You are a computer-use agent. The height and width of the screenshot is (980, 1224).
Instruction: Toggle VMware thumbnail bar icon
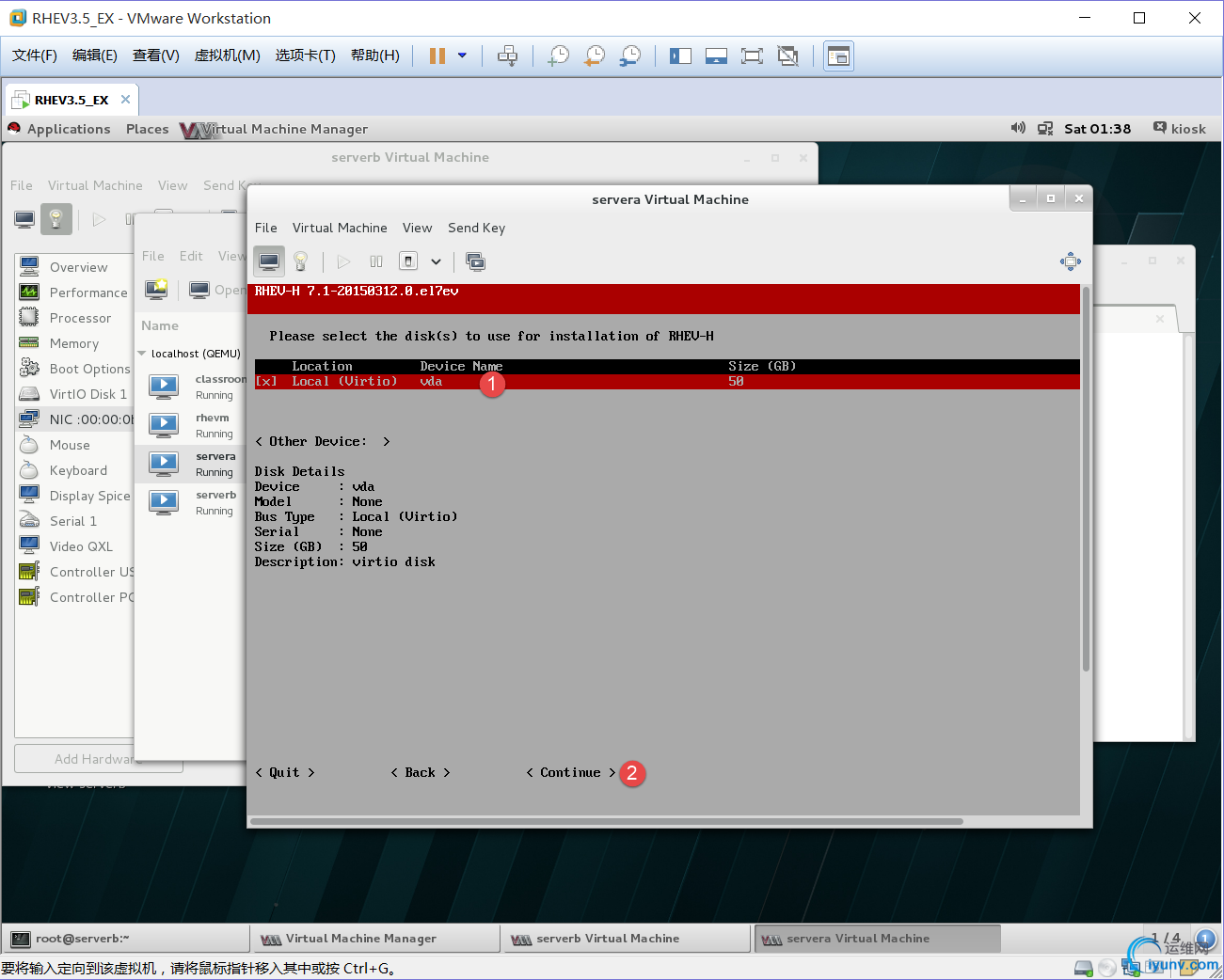(x=716, y=56)
